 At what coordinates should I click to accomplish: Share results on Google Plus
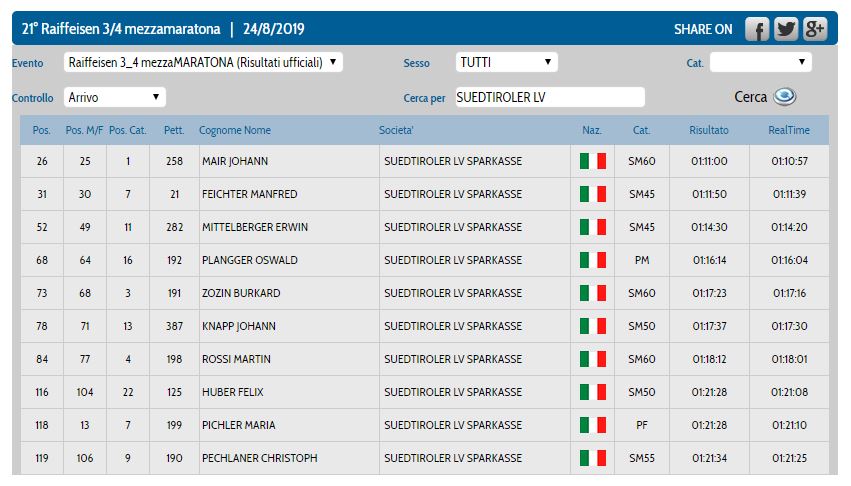coord(814,29)
